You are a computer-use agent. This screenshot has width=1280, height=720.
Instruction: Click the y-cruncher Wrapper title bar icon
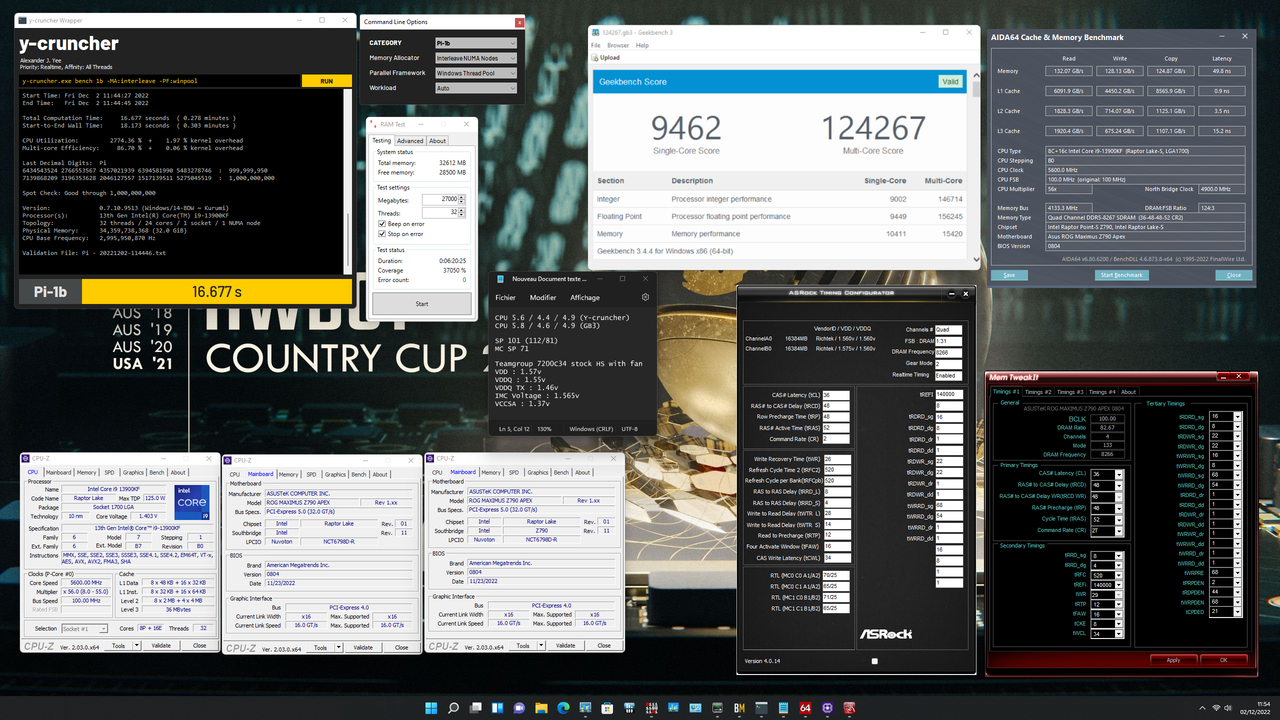[22, 19]
